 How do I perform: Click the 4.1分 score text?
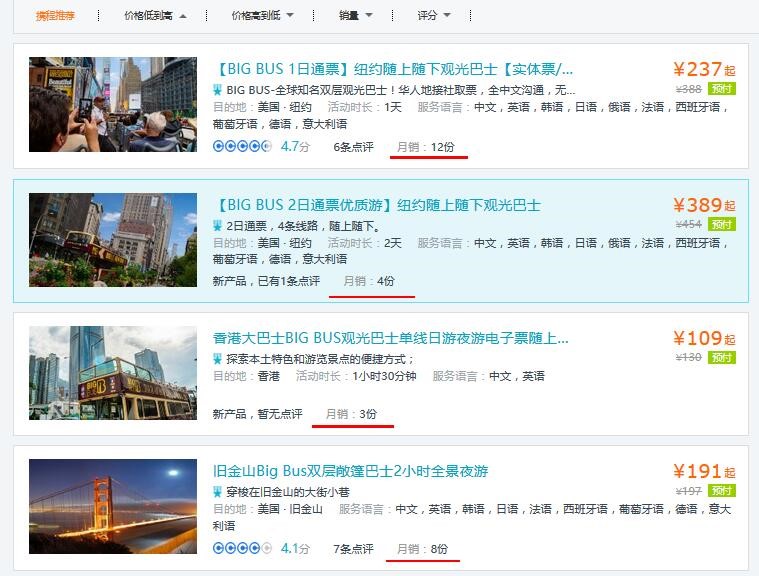[295, 548]
